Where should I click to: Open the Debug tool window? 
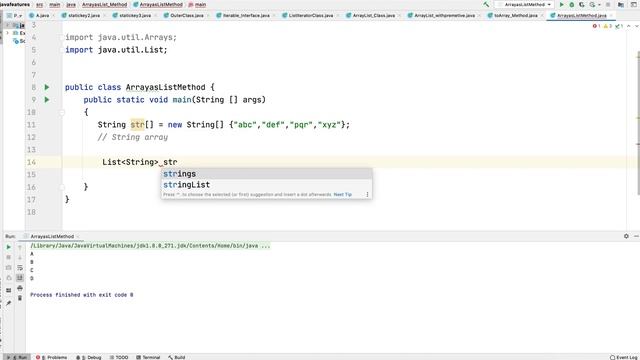pyautogui.click(x=89, y=357)
